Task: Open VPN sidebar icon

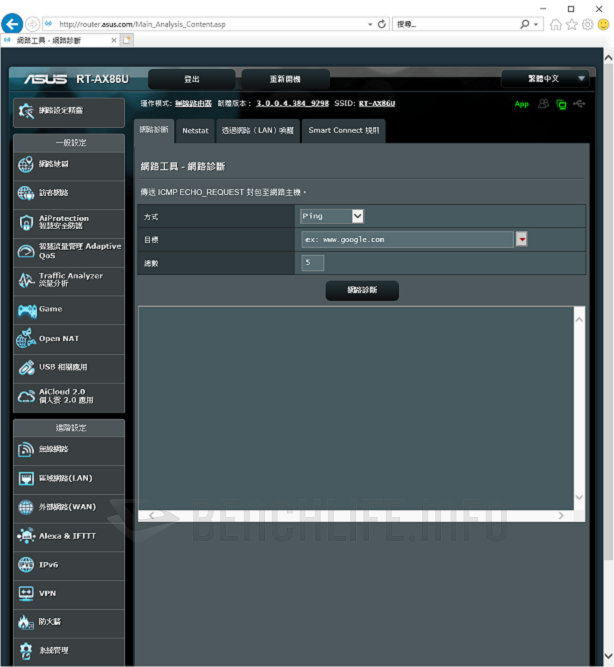Action: pyautogui.click(x=26, y=593)
